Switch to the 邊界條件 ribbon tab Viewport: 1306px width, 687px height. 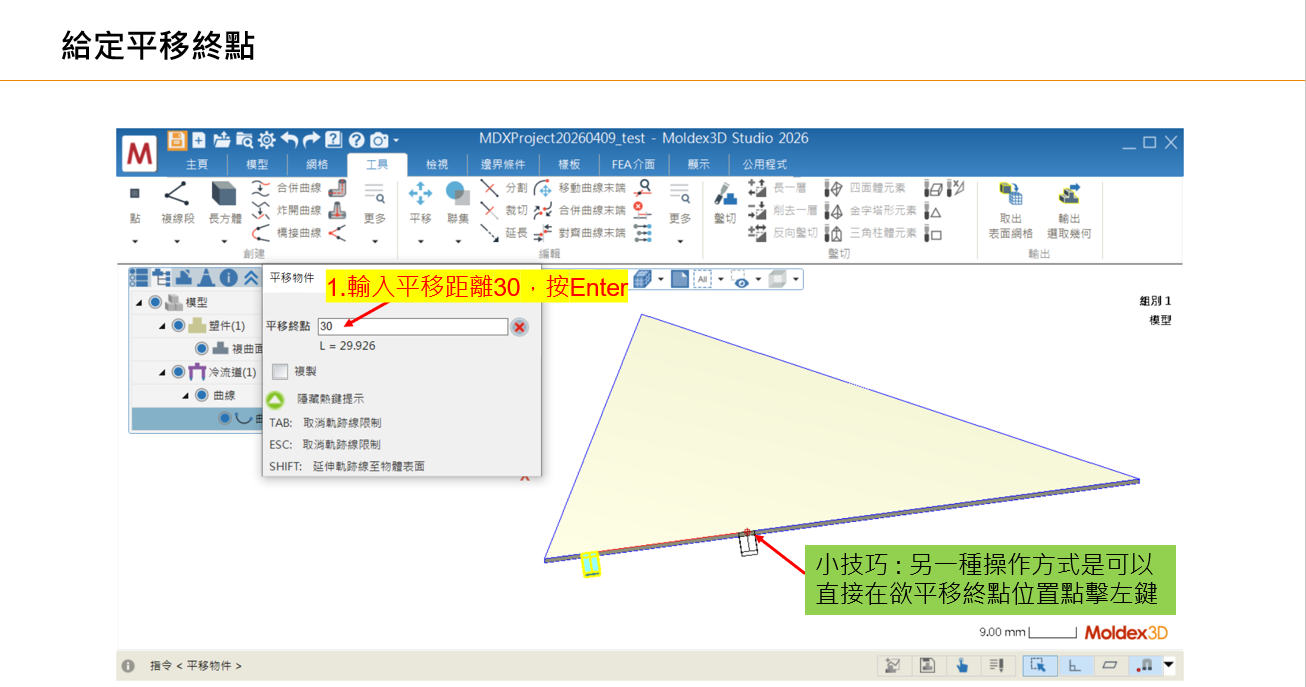[x=504, y=164]
